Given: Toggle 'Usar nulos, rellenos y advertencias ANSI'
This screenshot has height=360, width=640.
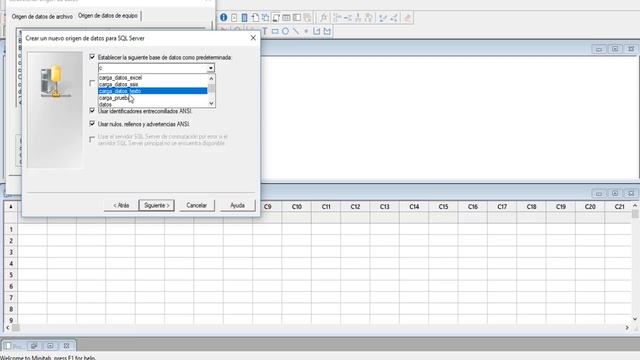Looking at the screenshot, I should [92, 124].
